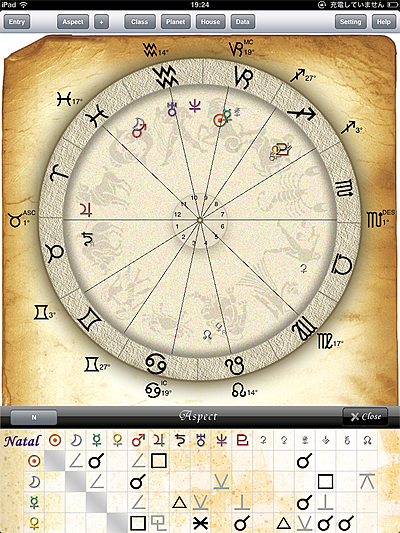Tap the Jupiter glyph inside the chart wheel
400x533 pixels.
click(x=86, y=209)
